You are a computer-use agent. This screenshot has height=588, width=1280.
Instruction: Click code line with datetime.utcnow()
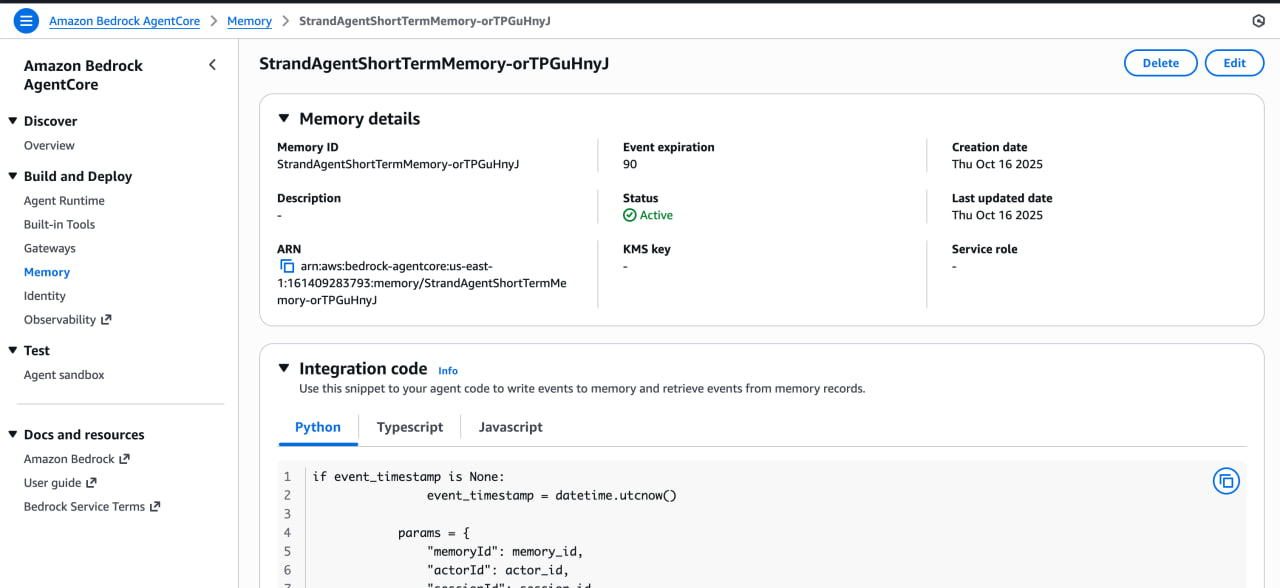tap(552, 495)
